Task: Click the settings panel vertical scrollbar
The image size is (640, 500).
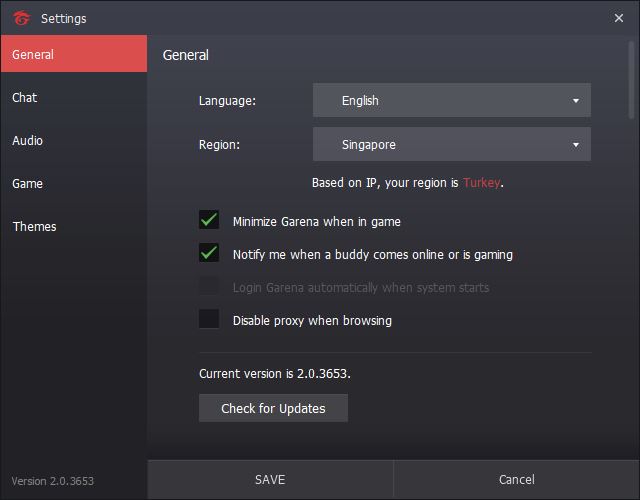Action: pos(631,80)
